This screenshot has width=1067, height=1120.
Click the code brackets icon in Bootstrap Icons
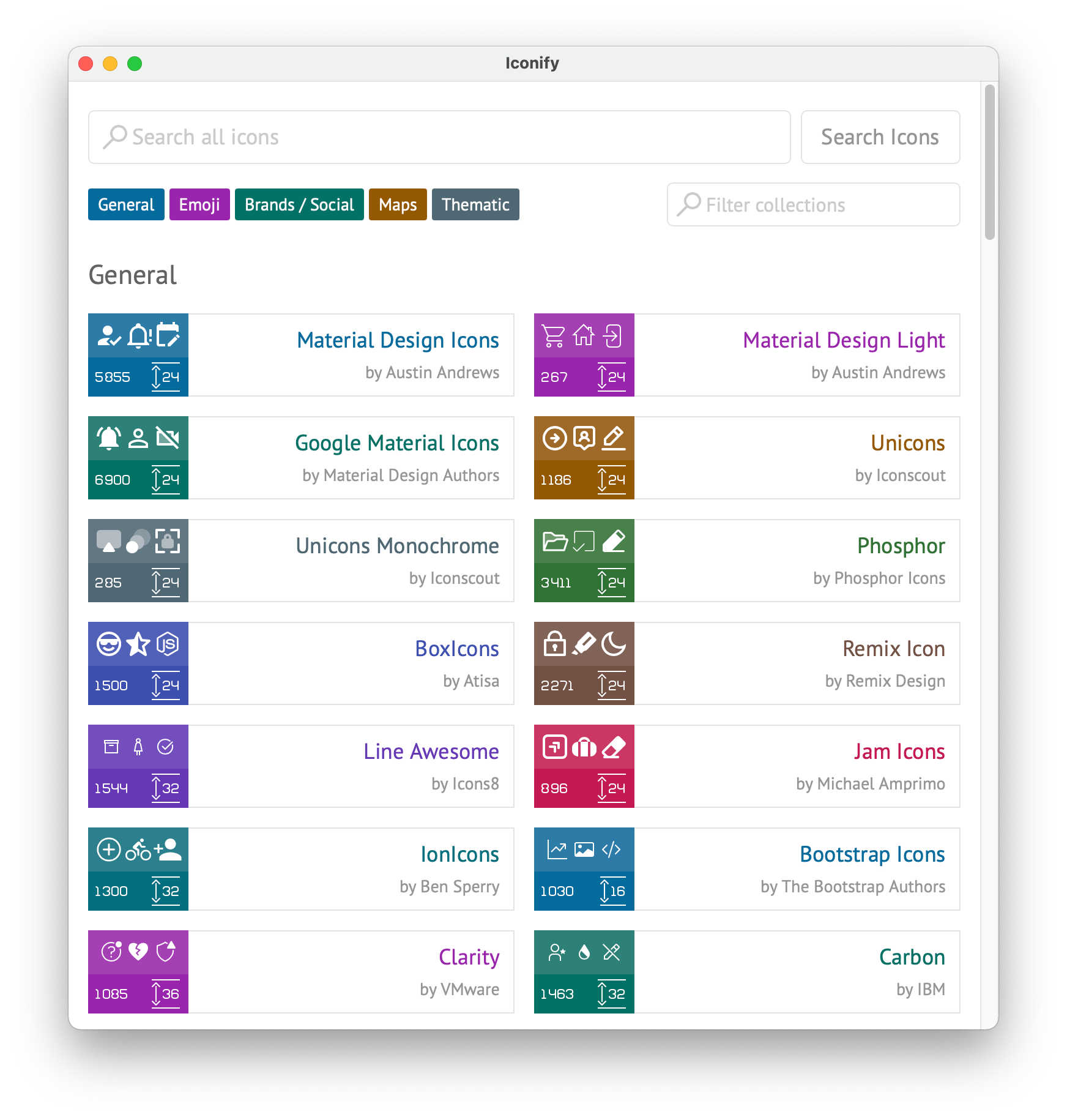[x=611, y=849]
